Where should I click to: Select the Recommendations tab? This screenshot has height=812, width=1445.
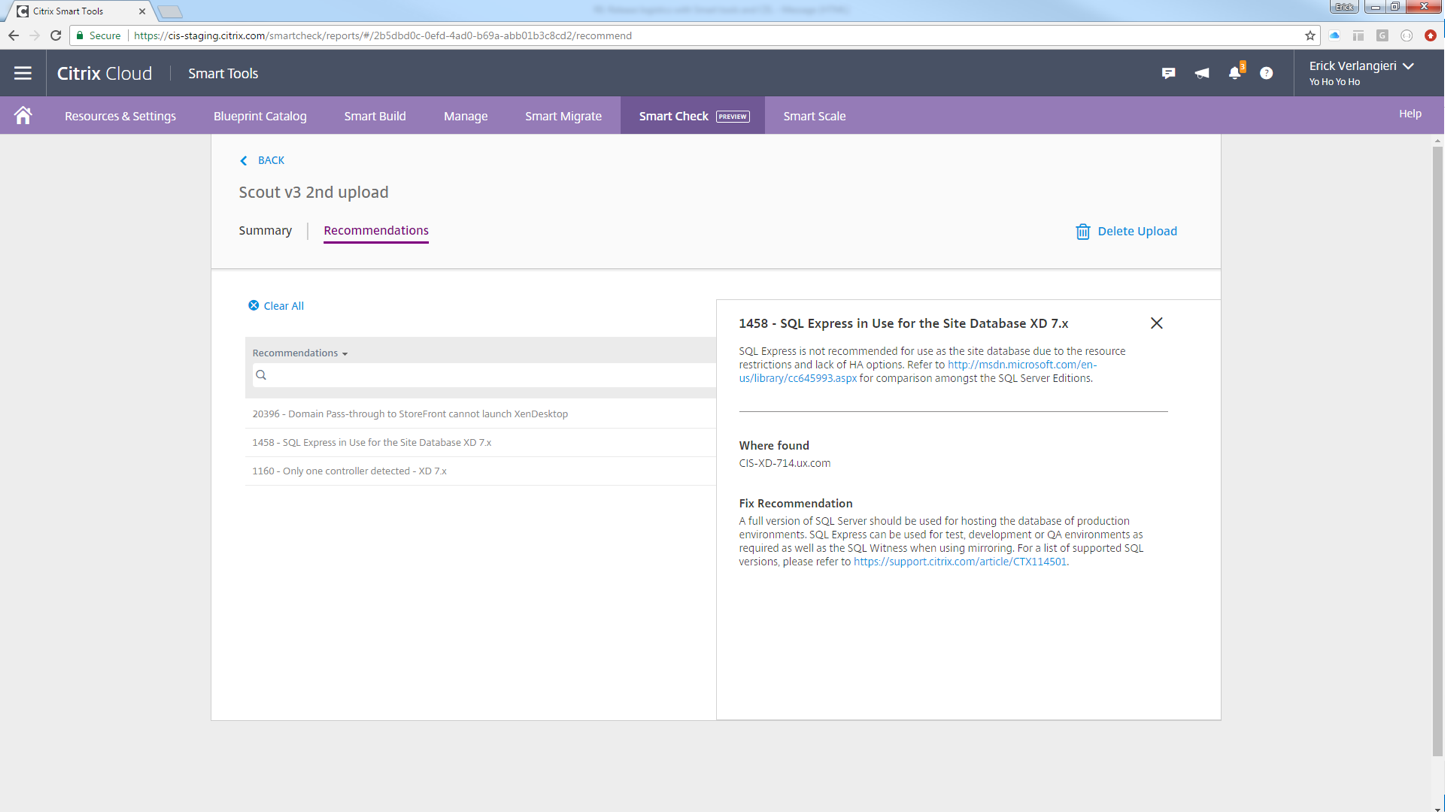pyautogui.click(x=376, y=231)
